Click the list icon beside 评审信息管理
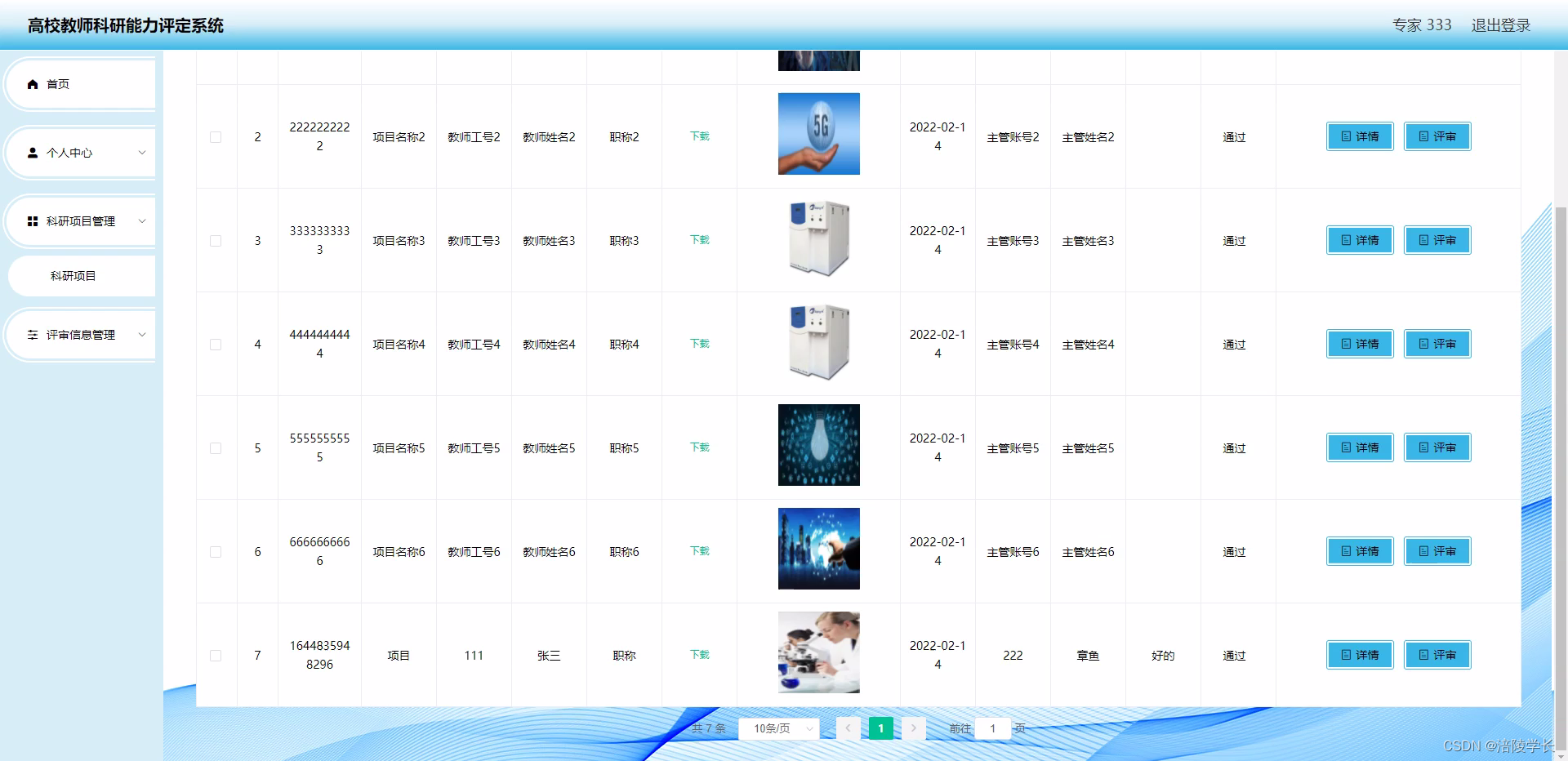The image size is (1568, 761). point(33,335)
